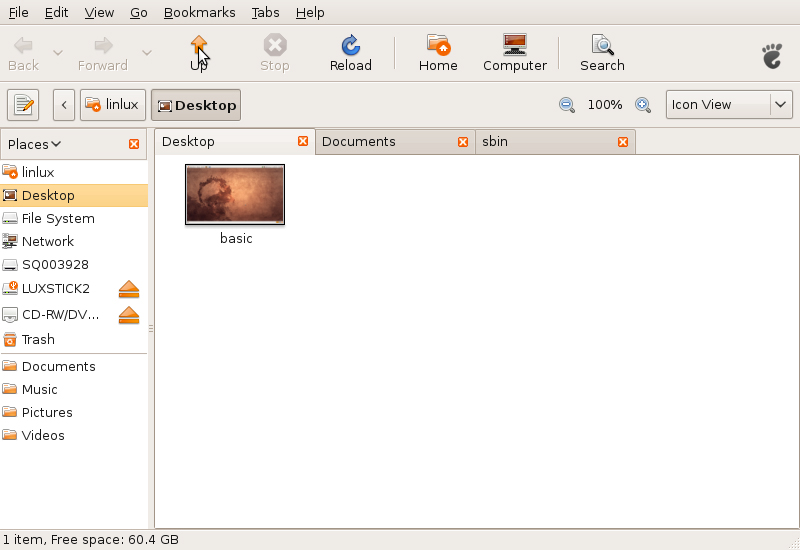Go up one folder with Up arrow
Viewport: 800px width, 550px height.
point(198,53)
